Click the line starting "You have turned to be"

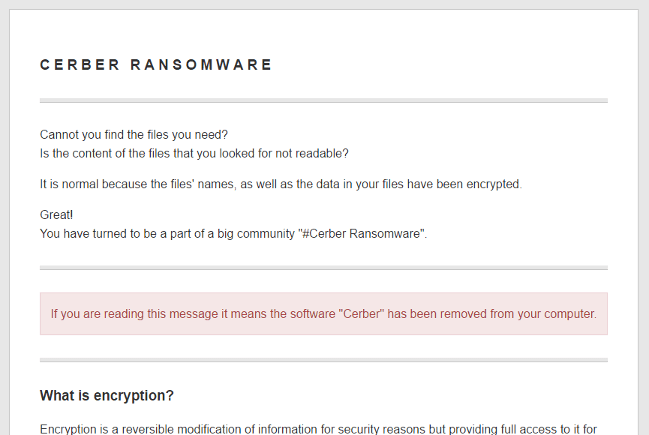[233, 233]
